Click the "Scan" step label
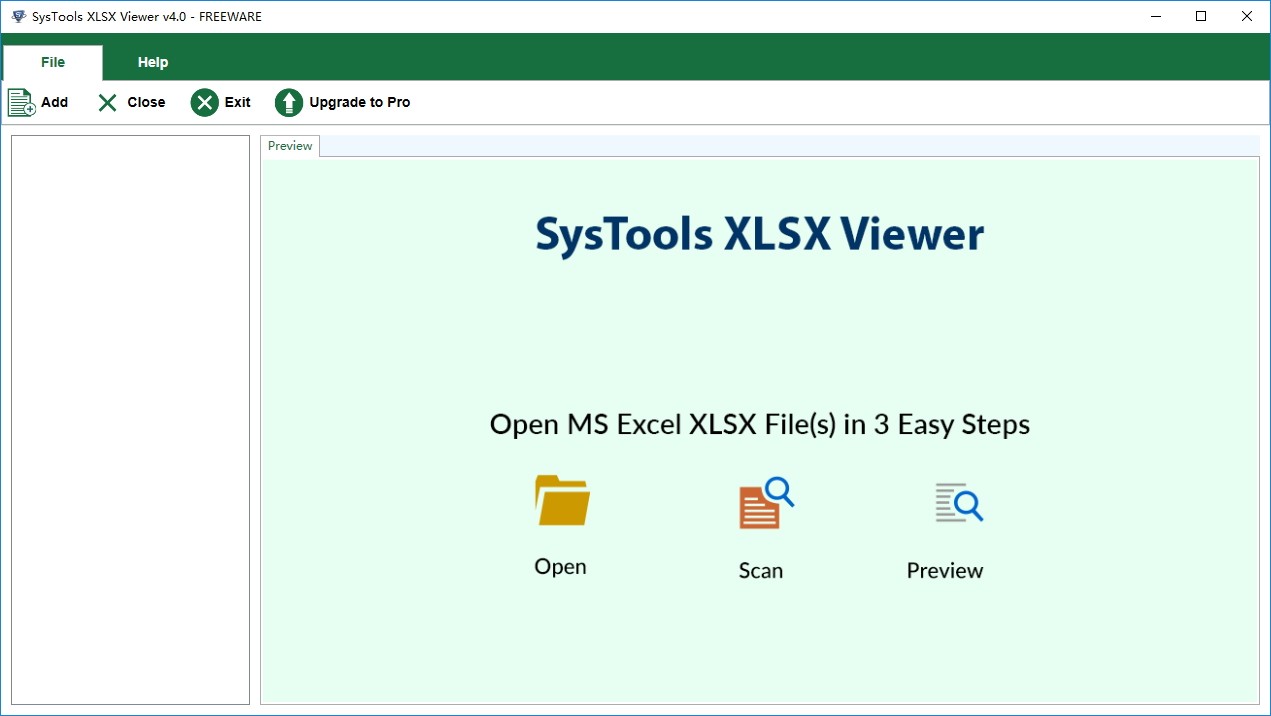The width and height of the screenshot is (1271, 716). click(761, 571)
